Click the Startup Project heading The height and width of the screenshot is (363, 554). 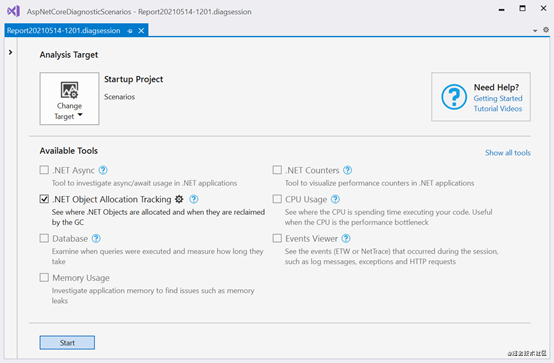click(x=134, y=80)
